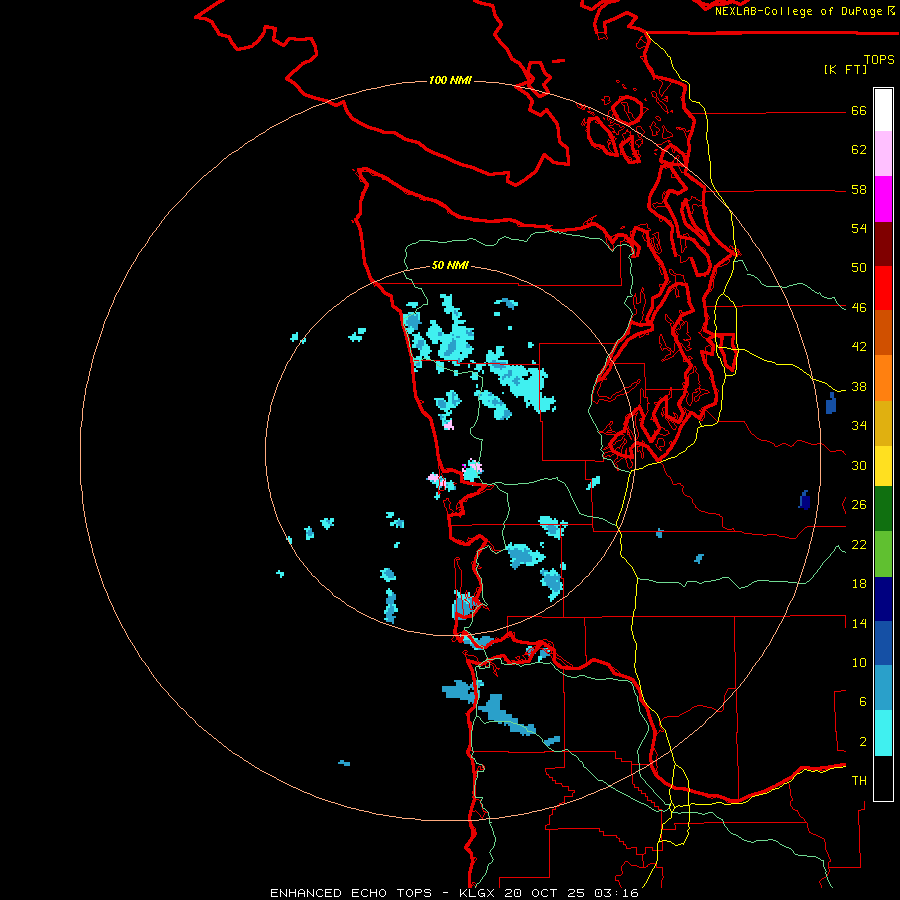
Task: Click the 6 legend value
Action: pos(863,702)
